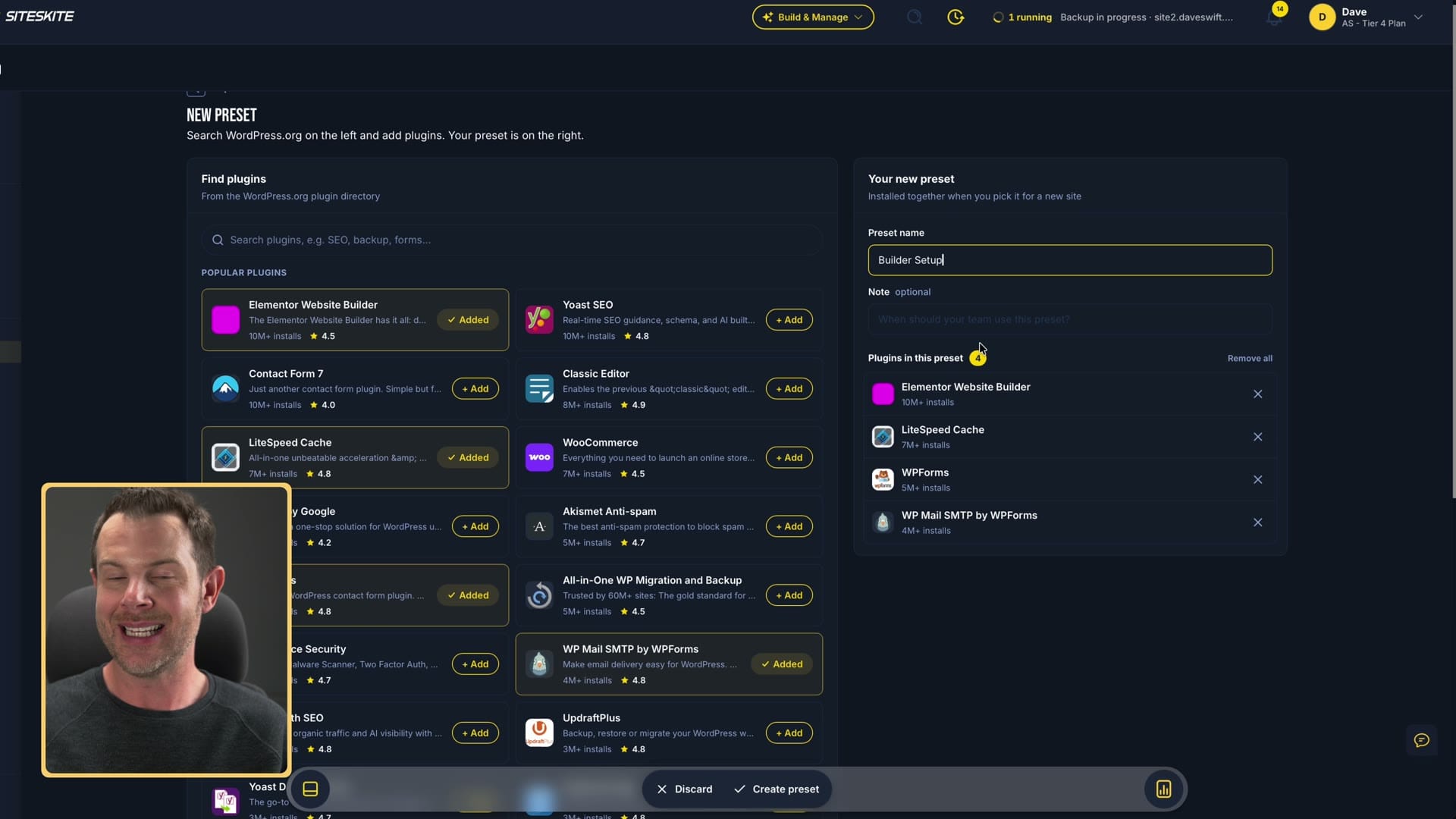Screen dimensions: 1456x819
Task: Click the presenter webcam thumbnail
Action: [x=166, y=629]
